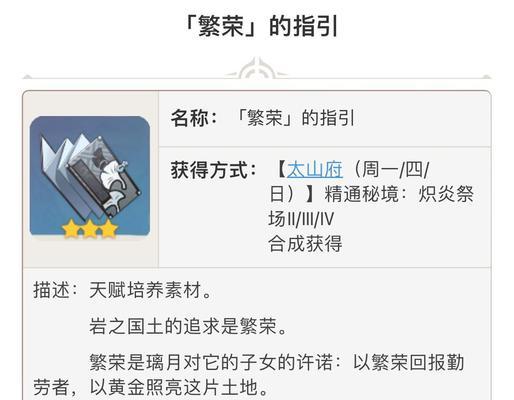Click the 合成获得 text
Image resolution: width=514 pixels, height=400 pixels.
click(x=305, y=244)
